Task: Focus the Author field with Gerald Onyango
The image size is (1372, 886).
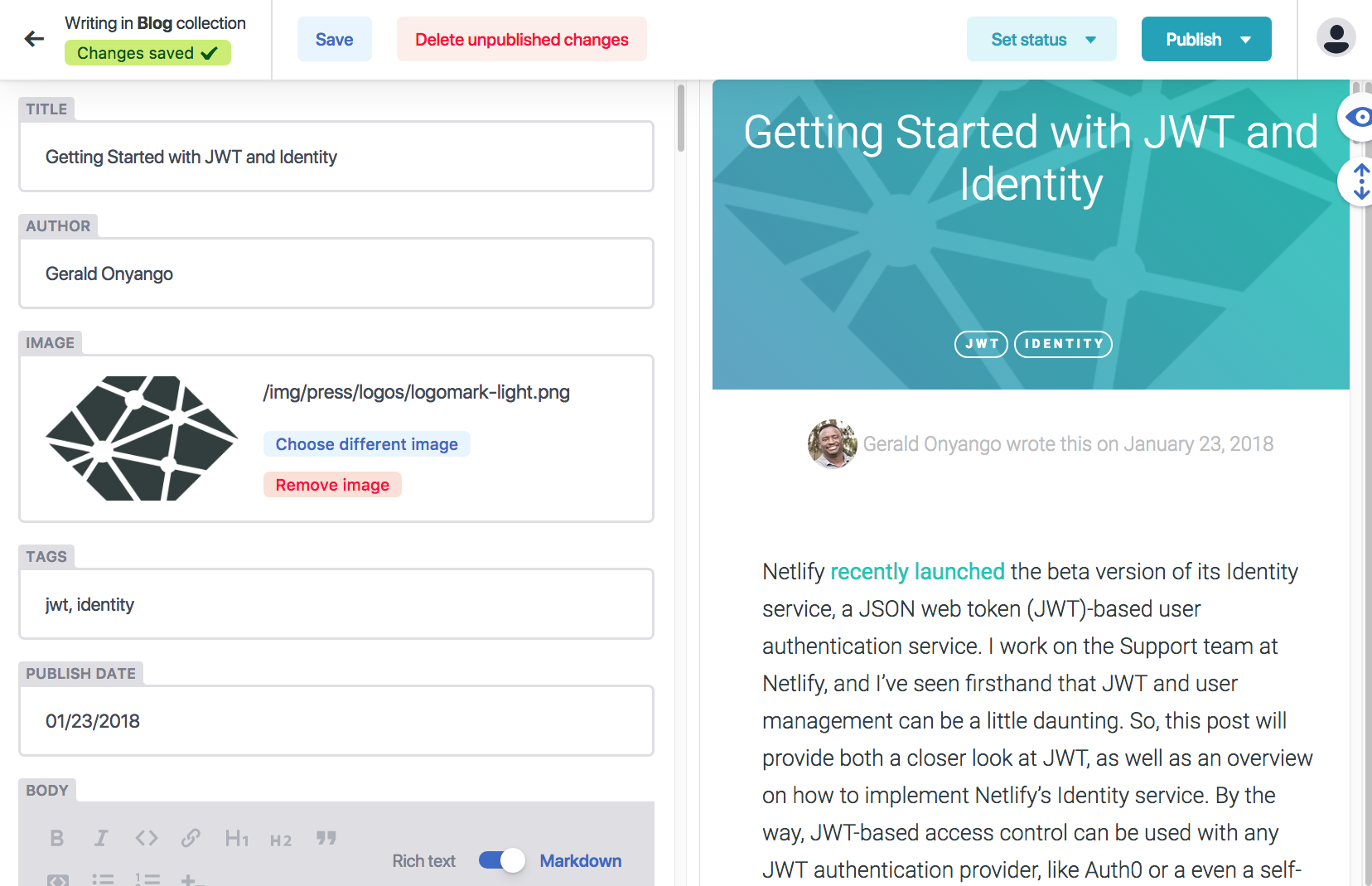Action: [336, 274]
